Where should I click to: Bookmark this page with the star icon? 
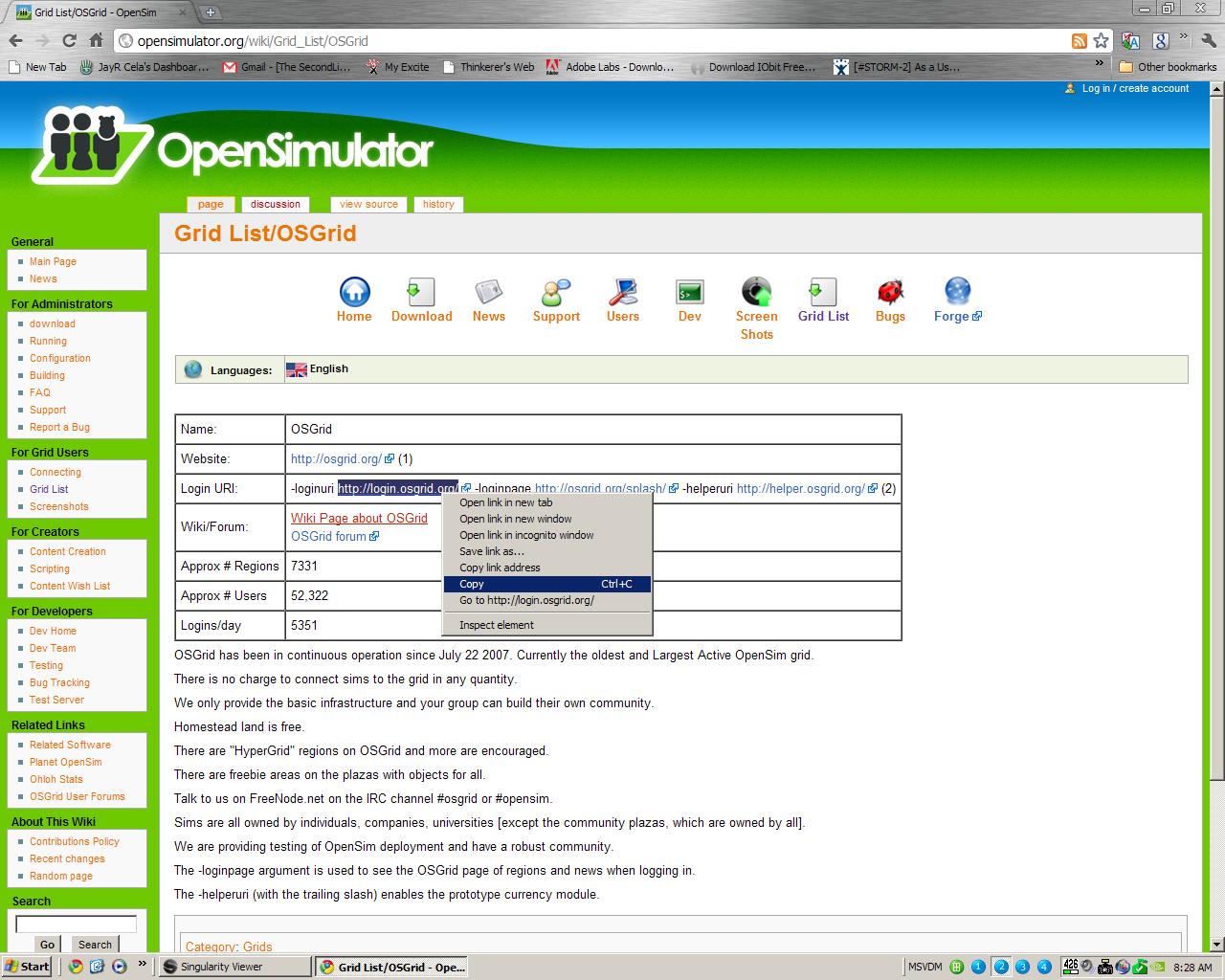(1101, 41)
